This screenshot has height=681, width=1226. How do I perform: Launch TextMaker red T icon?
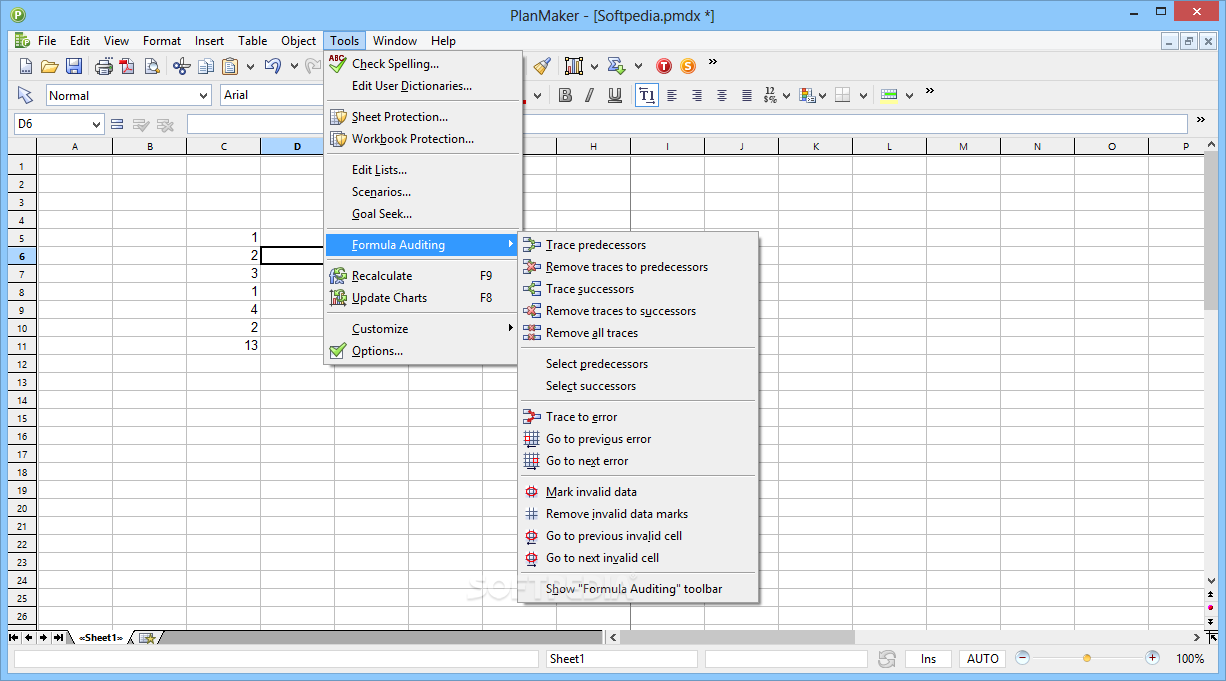[664, 66]
